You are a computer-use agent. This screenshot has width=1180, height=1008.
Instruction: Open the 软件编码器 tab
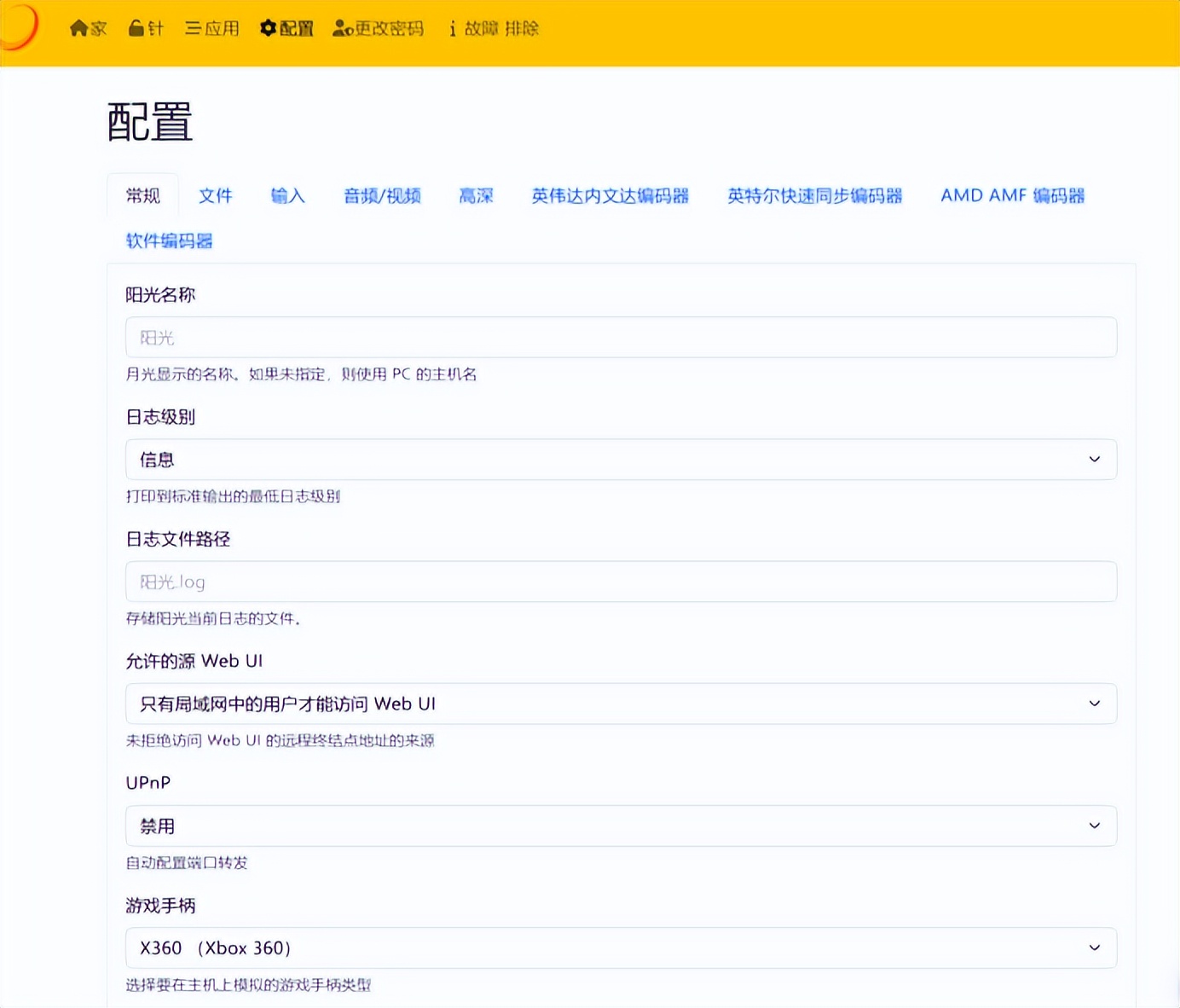(168, 240)
